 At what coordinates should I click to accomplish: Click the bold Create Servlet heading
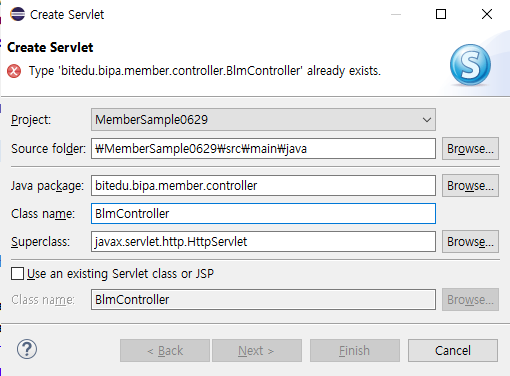[50, 47]
